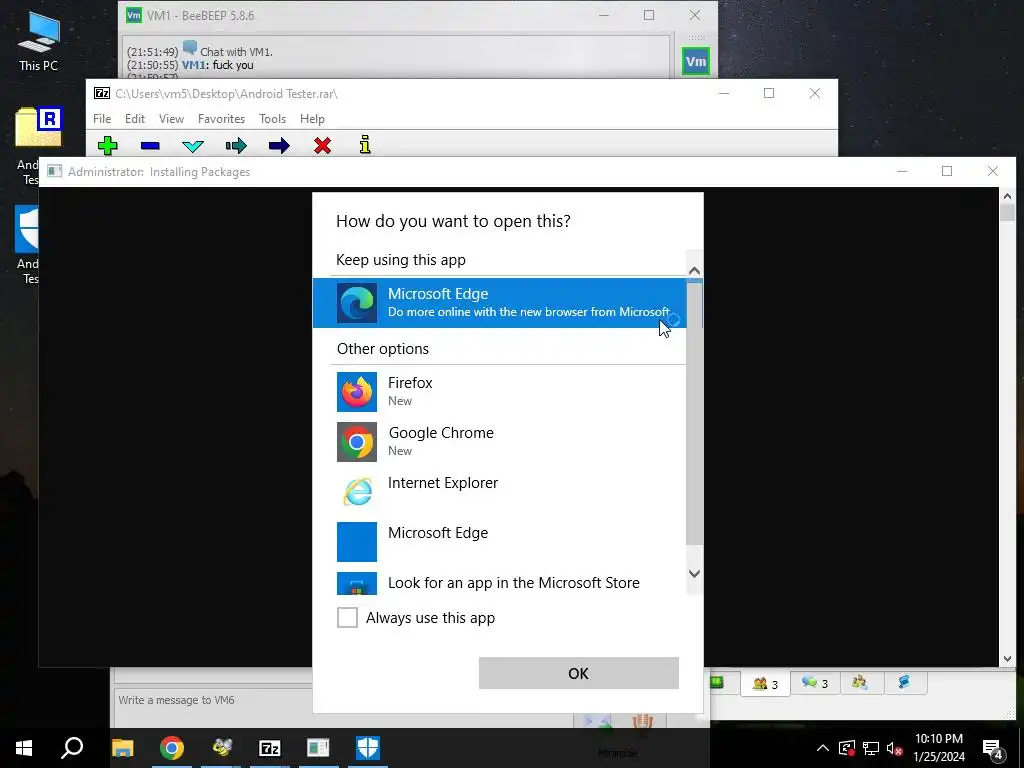Open taskbar Search
1024x768 pixels.
pos(72,748)
